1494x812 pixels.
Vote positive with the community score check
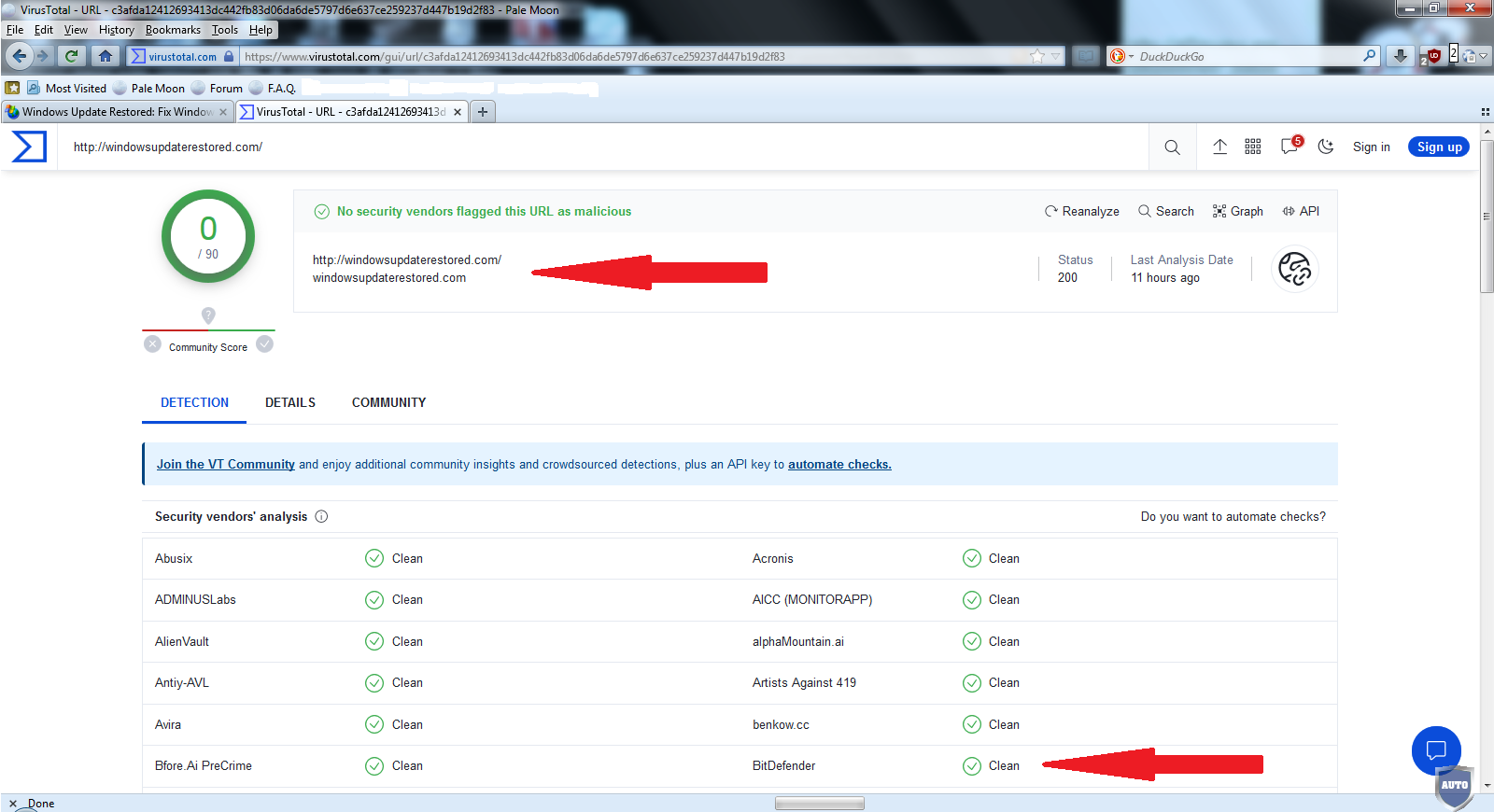tap(265, 343)
